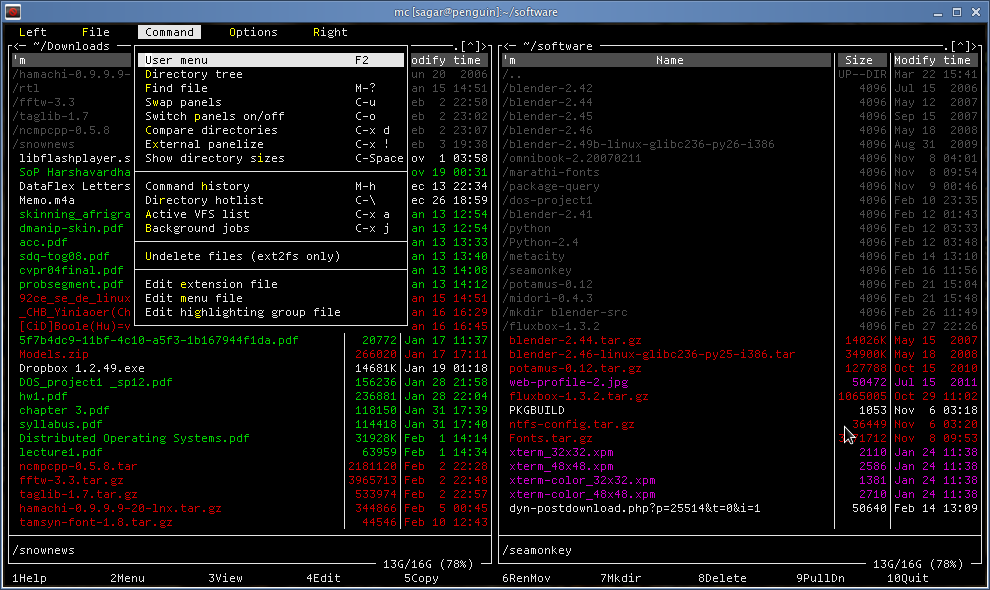The image size is (990, 590).
Task: Open Directory hotlist entry
Action: click(x=271, y=200)
